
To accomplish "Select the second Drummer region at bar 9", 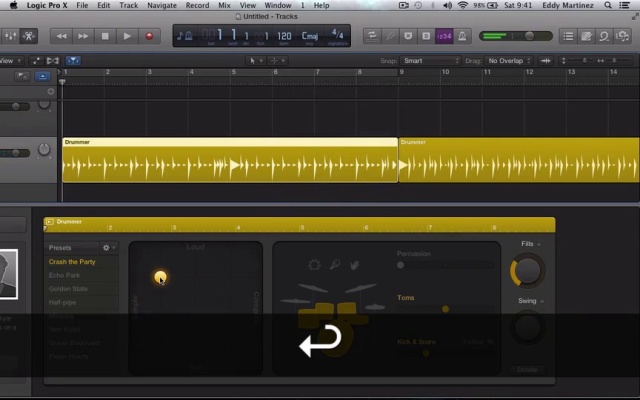I will click(519, 160).
